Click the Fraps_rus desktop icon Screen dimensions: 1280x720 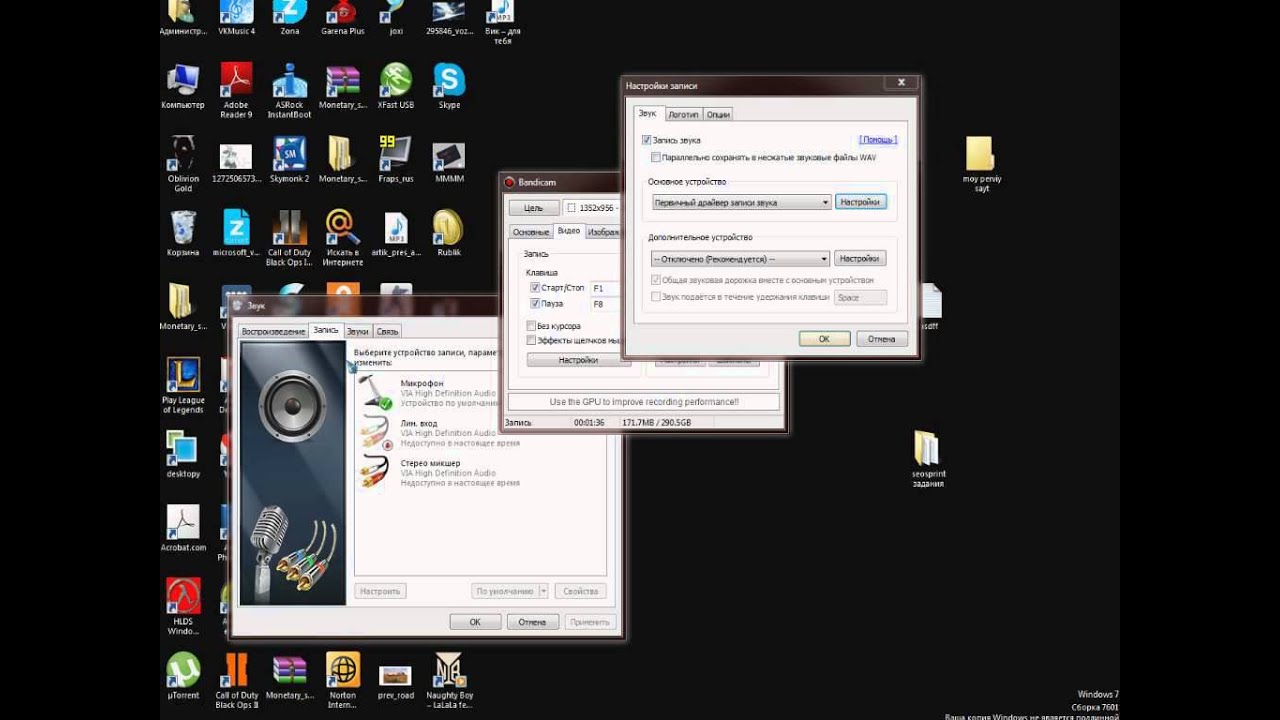[x=396, y=160]
